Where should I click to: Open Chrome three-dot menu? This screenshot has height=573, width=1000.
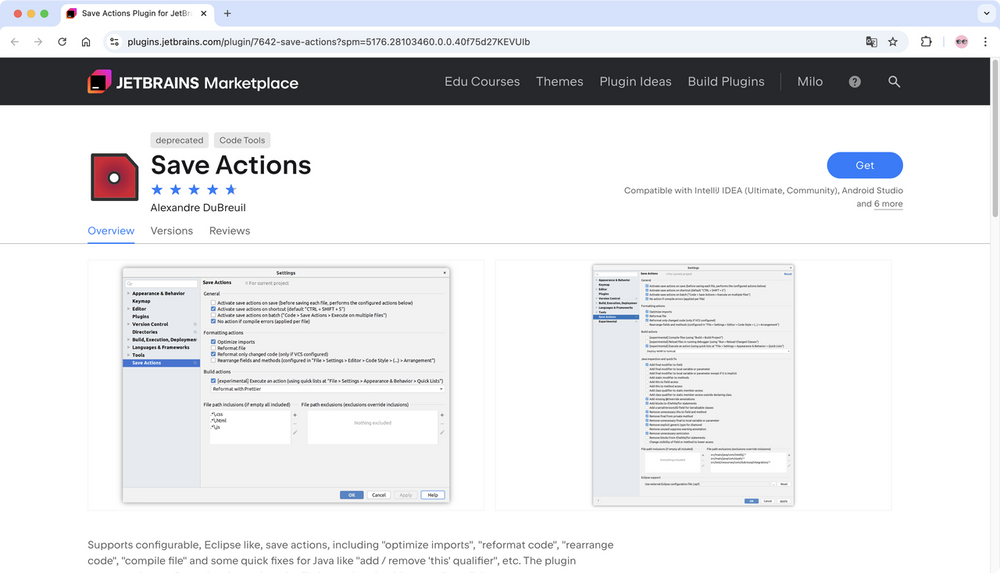(985, 42)
